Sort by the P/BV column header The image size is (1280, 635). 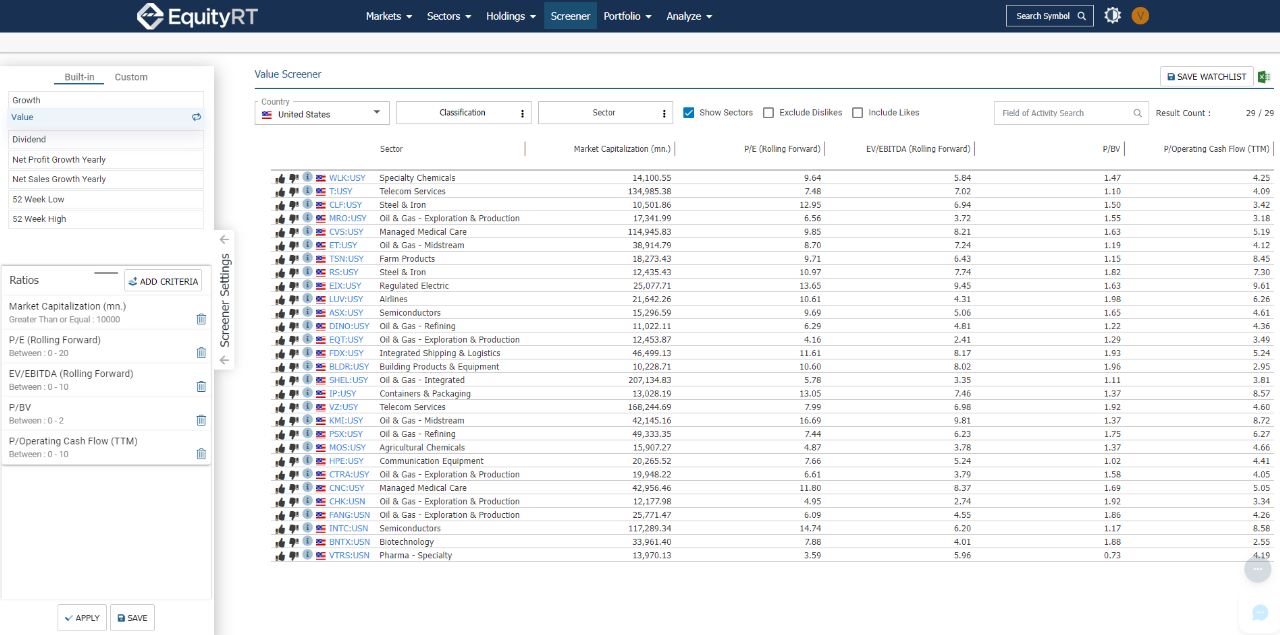pos(1111,149)
